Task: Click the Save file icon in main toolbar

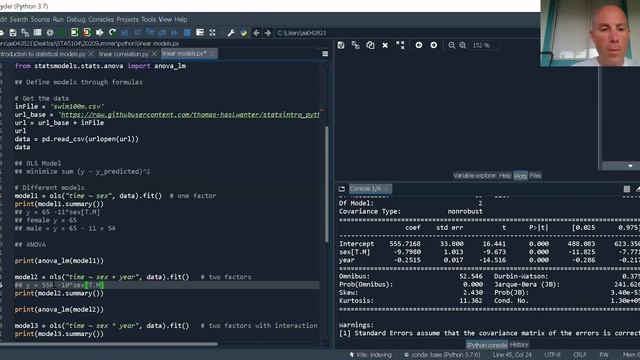Action: pyautogui.click(x=13, y=33)
